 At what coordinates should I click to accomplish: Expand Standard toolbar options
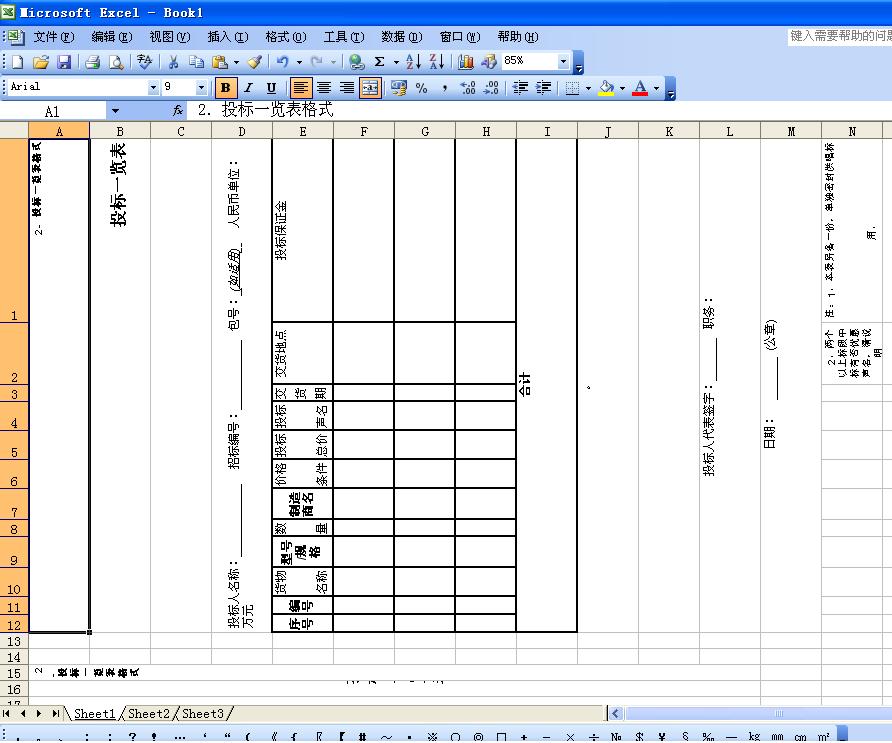point(579,62)
